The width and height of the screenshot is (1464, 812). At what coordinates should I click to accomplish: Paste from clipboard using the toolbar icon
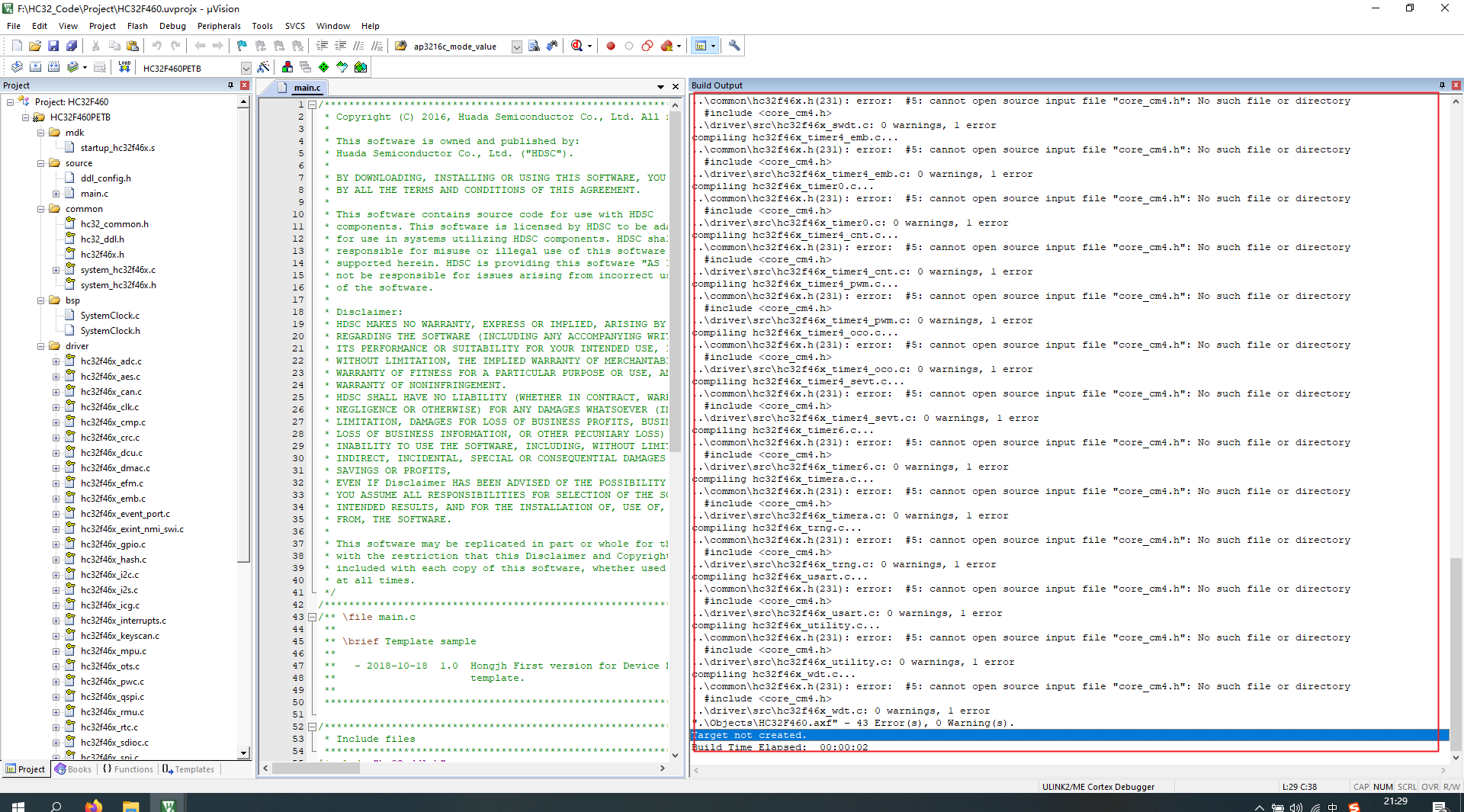tap(133, 46)
